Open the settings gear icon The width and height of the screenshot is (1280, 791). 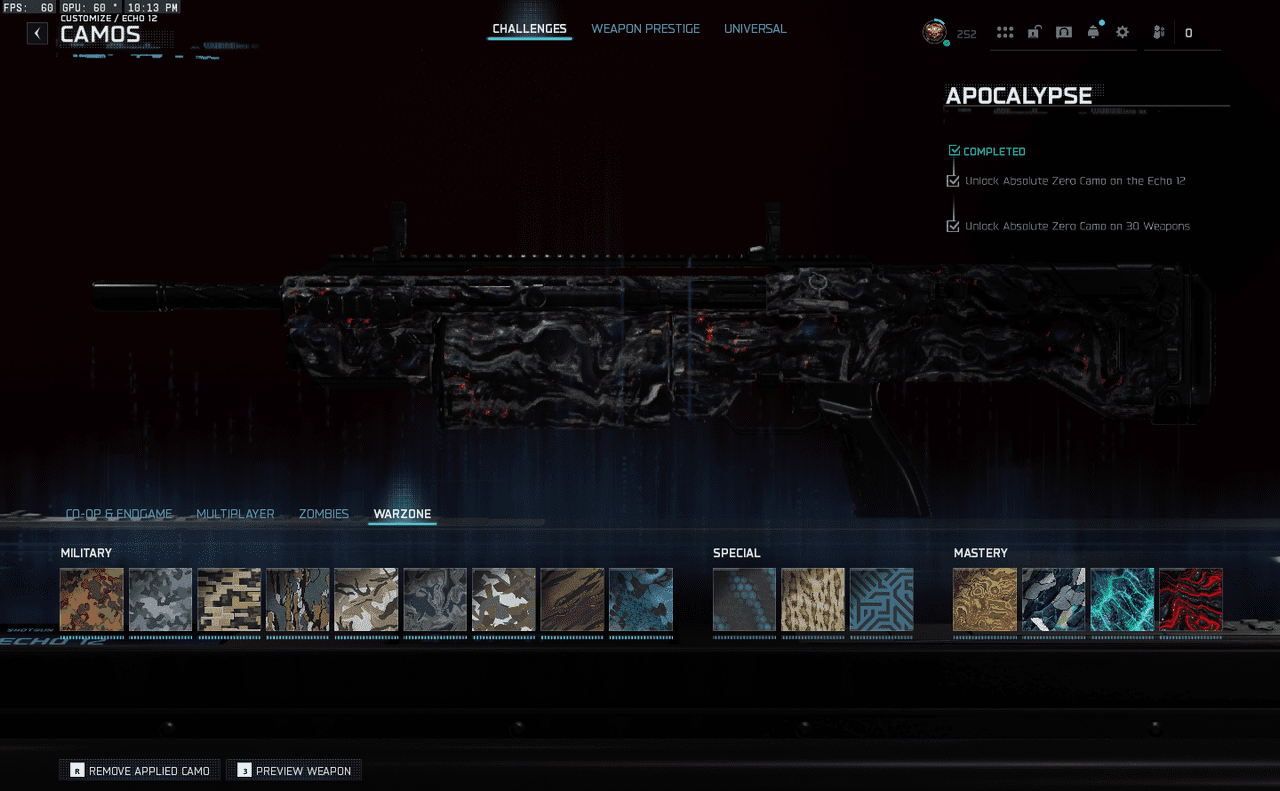(x=1122, y=33)
